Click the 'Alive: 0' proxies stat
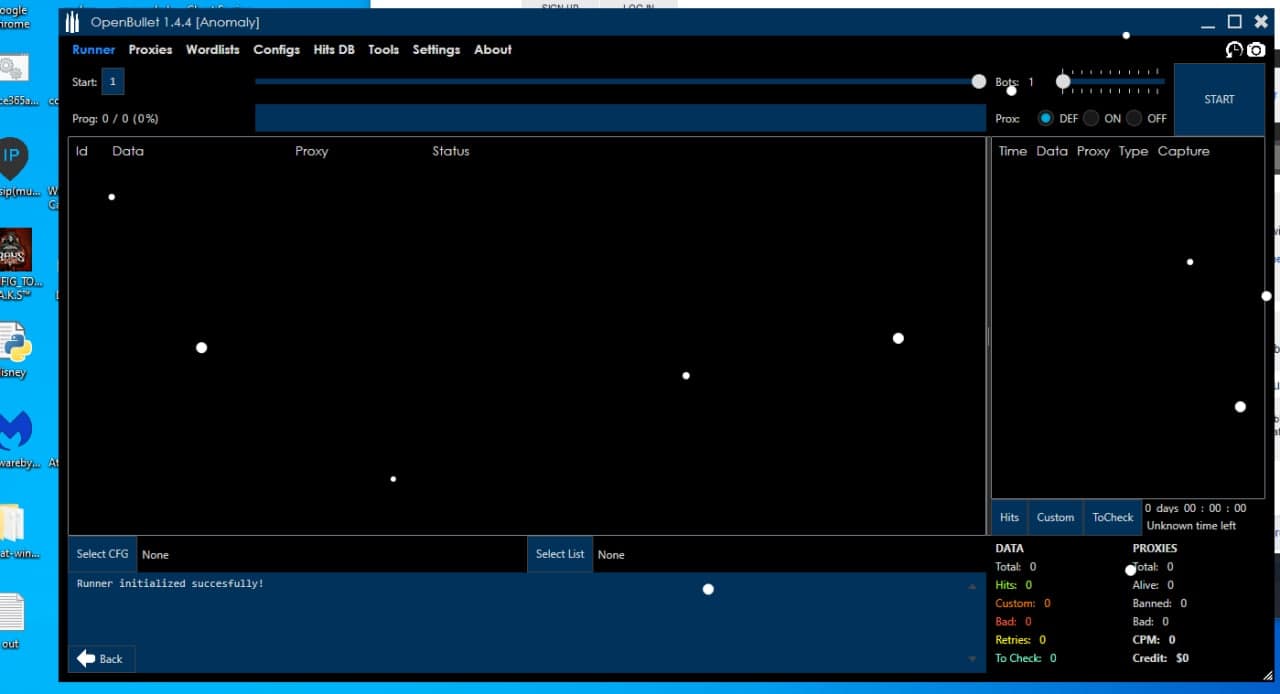Screen dimensions: 1280x694 pos(1153,585)
